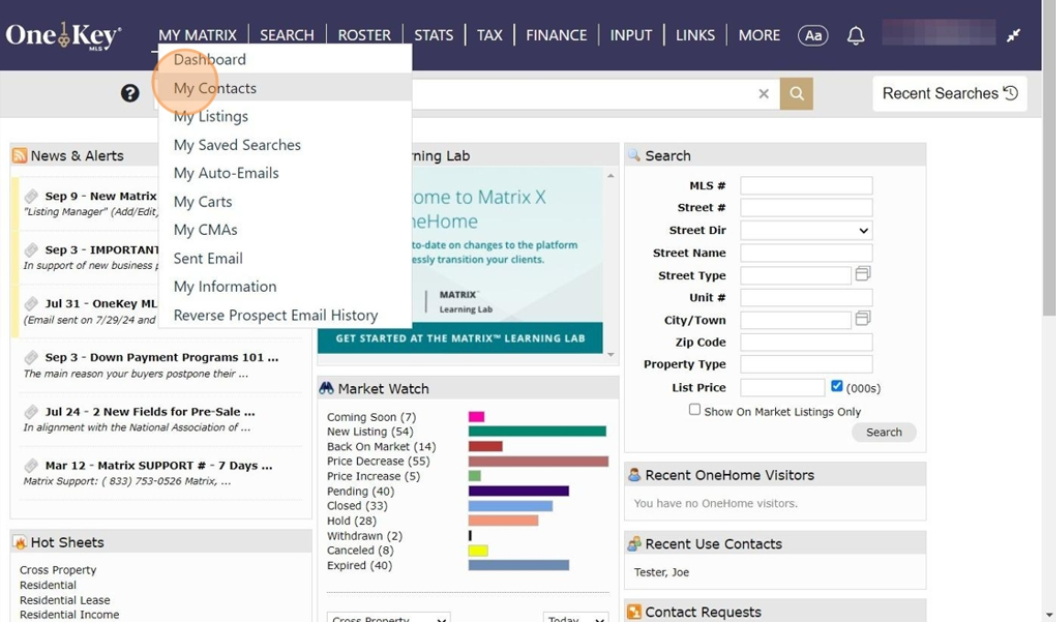Open My Listings menu entry
Viewport: 1056px width, 622px height.
pos(211,116)
